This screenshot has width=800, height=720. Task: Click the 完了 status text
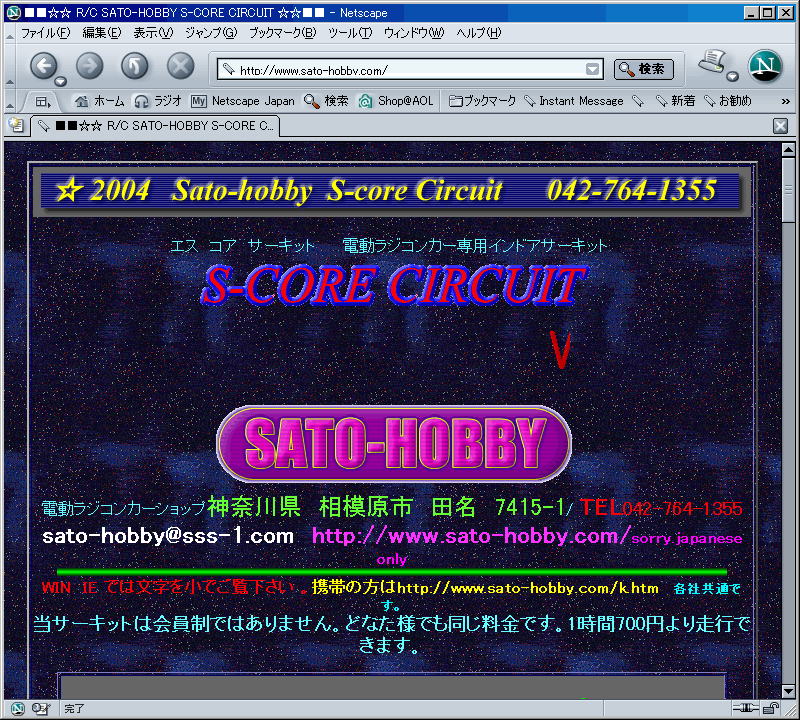tap(74, 708)
